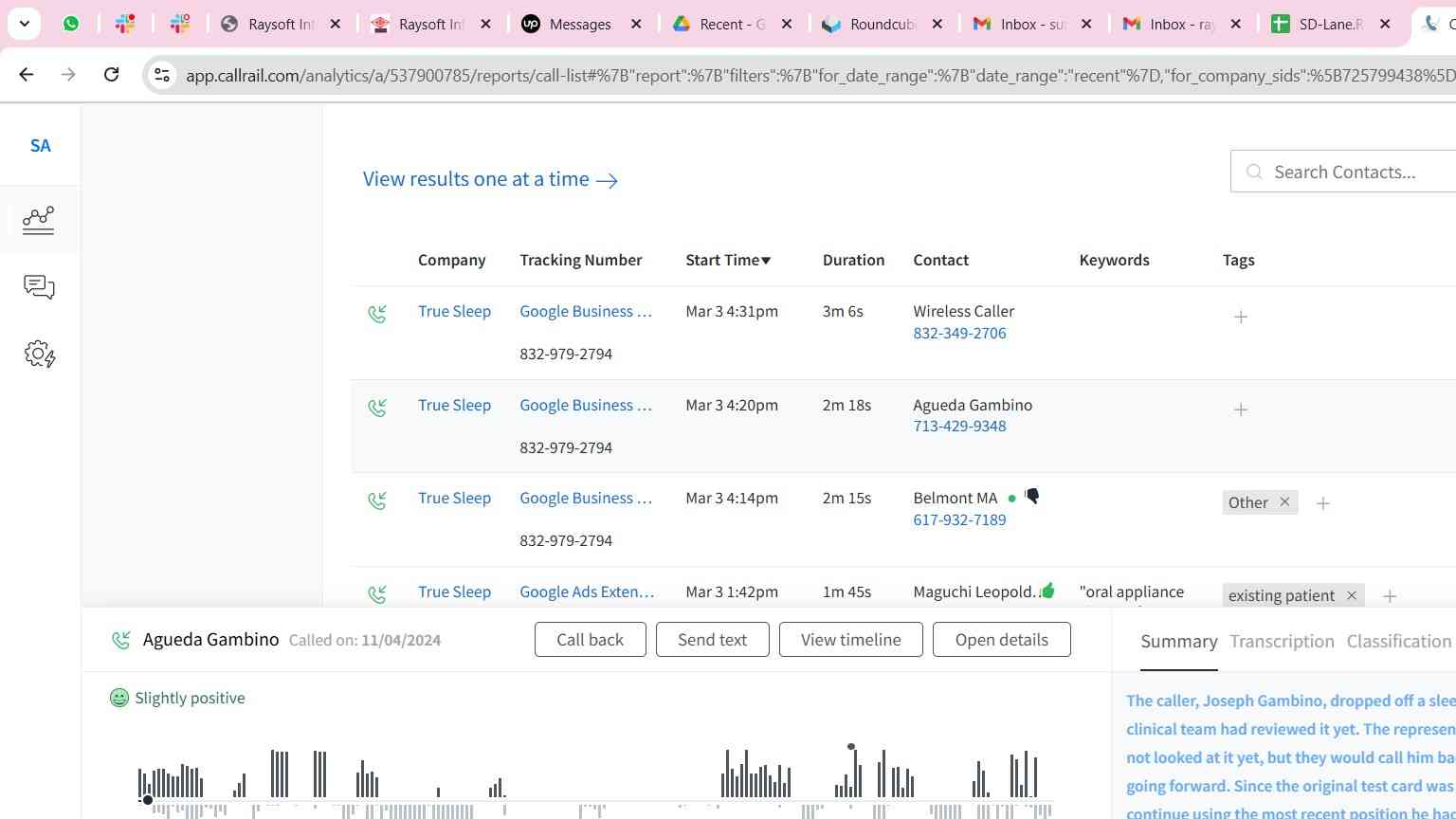1456x819 pixels.
Task: Open the settings gear icon in sidebar
Action: coord(40,355)
